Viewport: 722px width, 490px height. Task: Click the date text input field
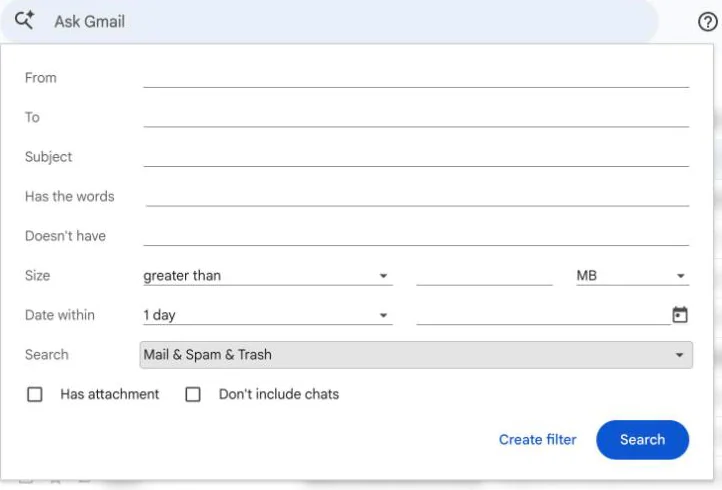543,315
